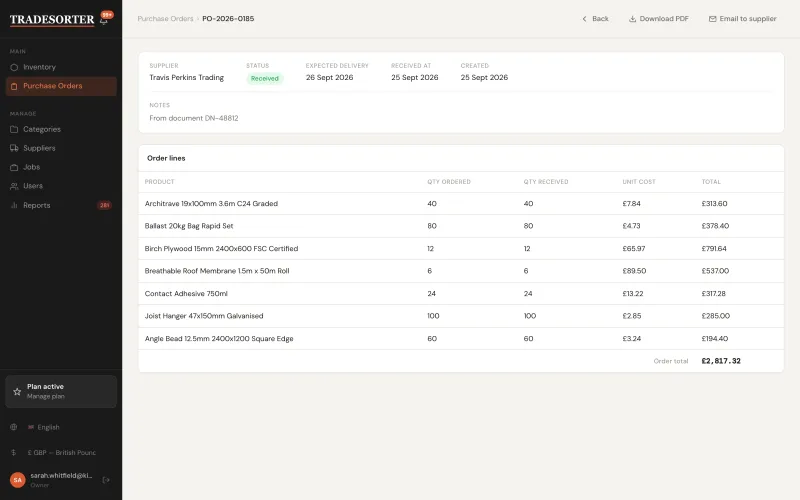Viewport: 800px width, 500px height.
Task: Click the Received status badge
Action: pos(265,79)
